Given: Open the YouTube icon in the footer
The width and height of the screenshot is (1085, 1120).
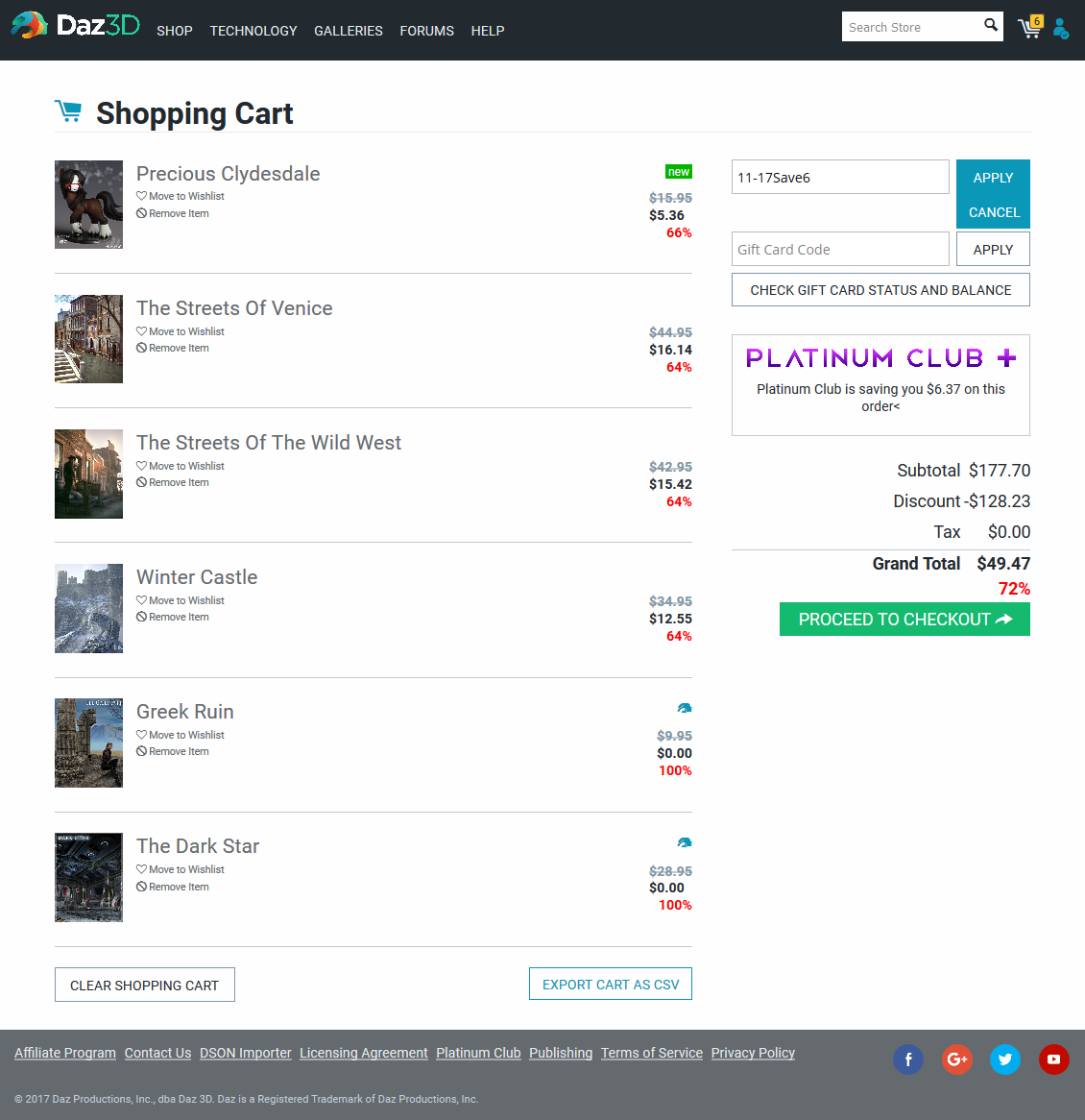Looking at the screenshot, I should [x=1053, y=1059].
